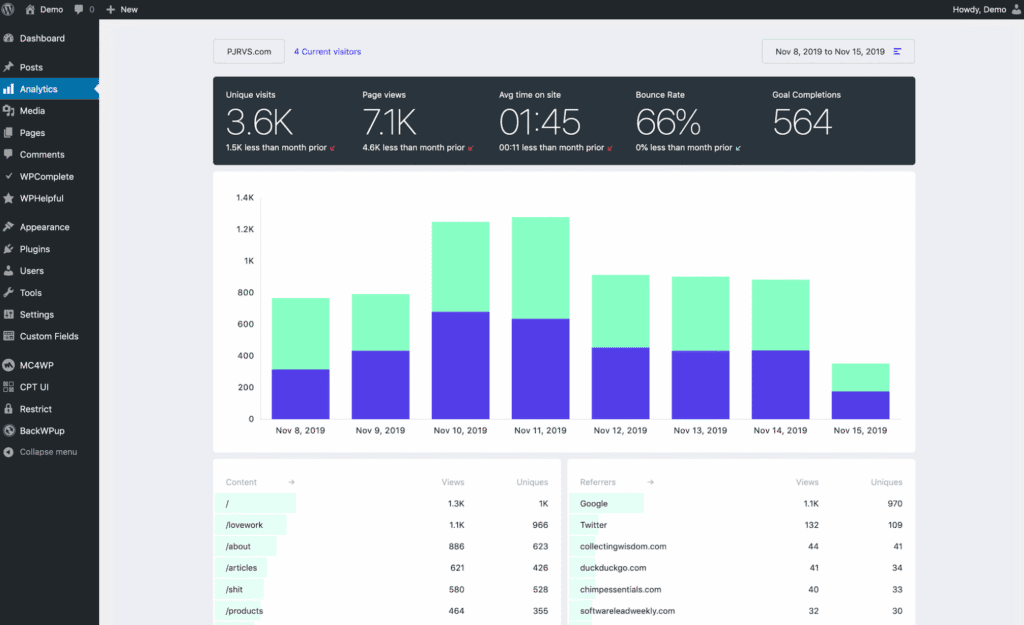Select the Posts pin icon

coord(9,67)
